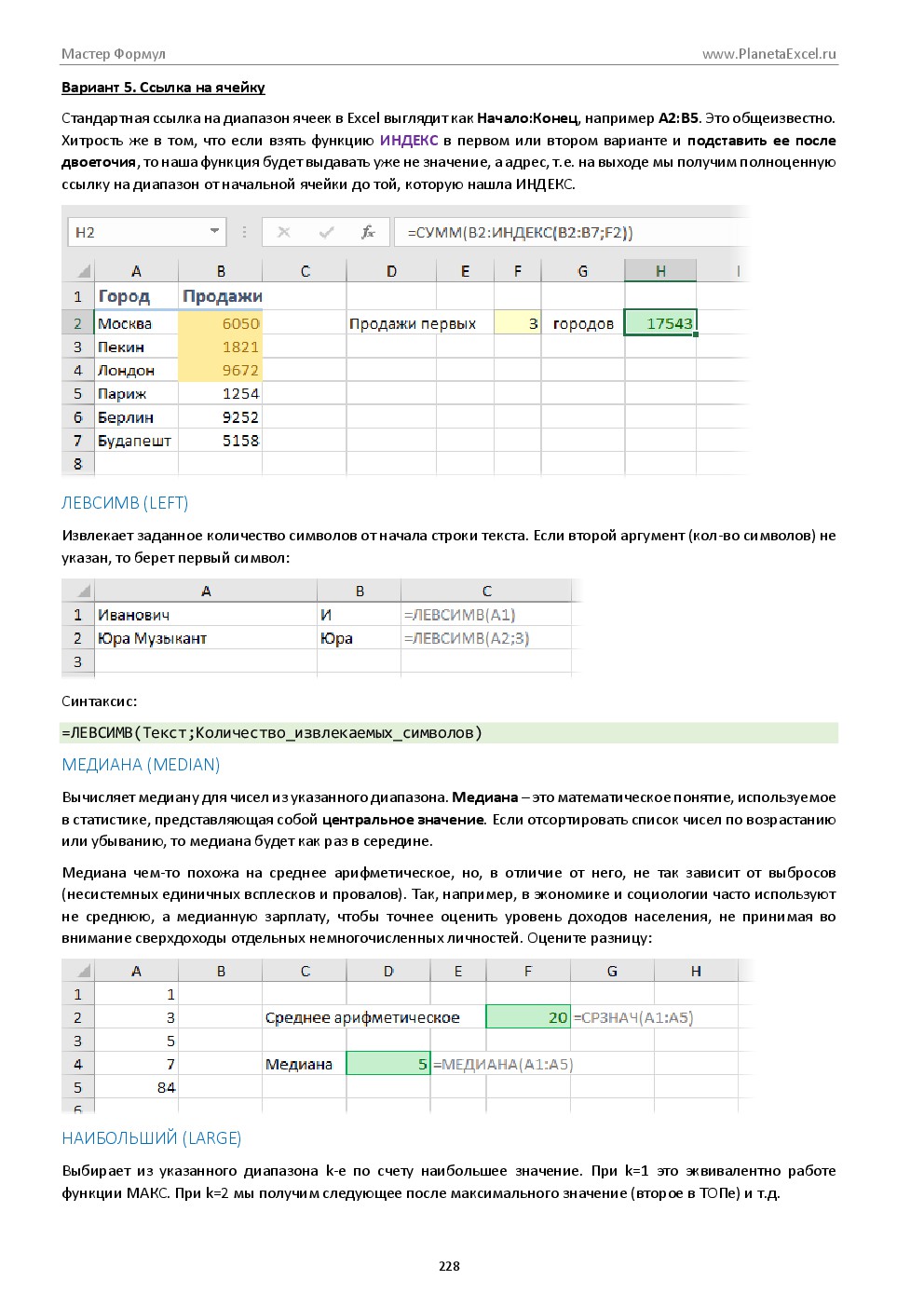The width and height of the screenshot is (924, 1307).
Task: Click the "городов" cell
Action: [x=583, y=323]
